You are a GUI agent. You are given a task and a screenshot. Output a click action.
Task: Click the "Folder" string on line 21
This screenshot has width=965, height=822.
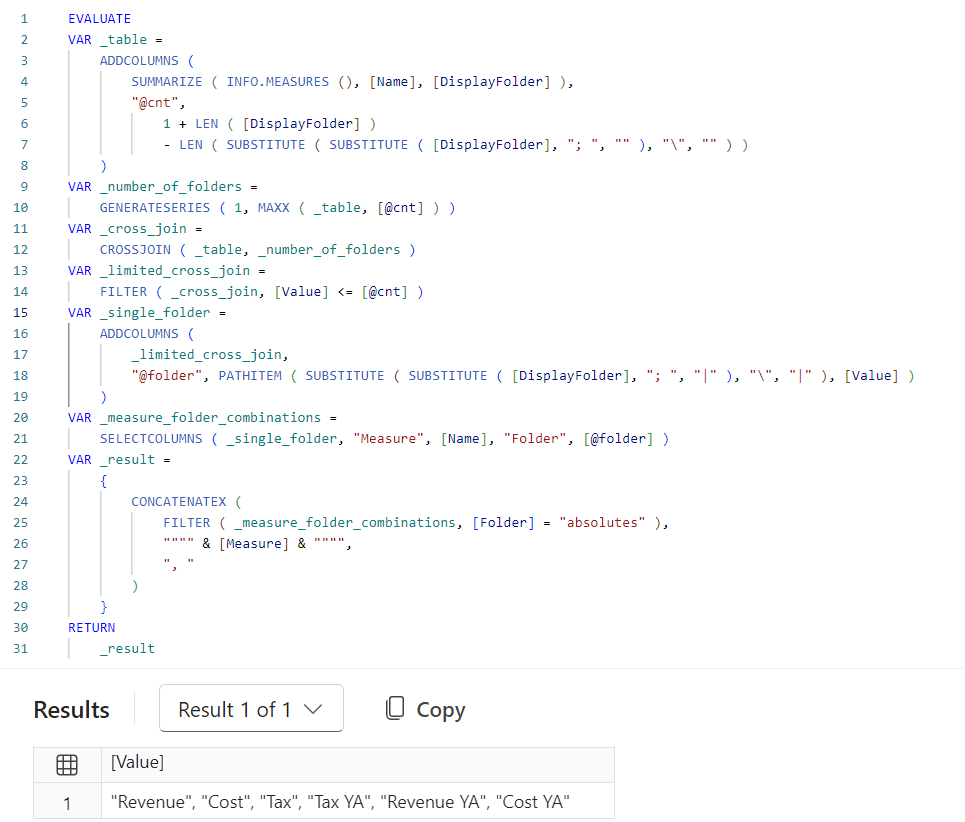point(535,439)
